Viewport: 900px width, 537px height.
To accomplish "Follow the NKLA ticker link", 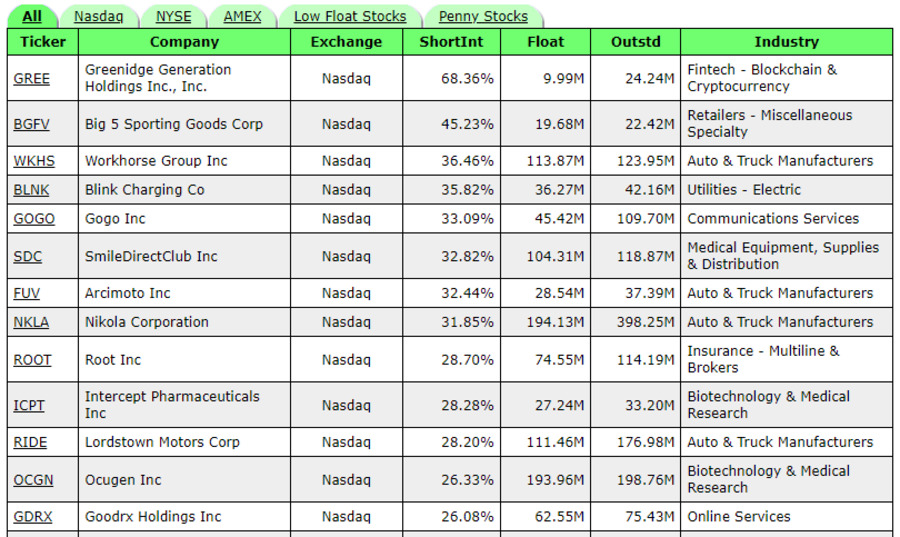I will coord(31,322).
